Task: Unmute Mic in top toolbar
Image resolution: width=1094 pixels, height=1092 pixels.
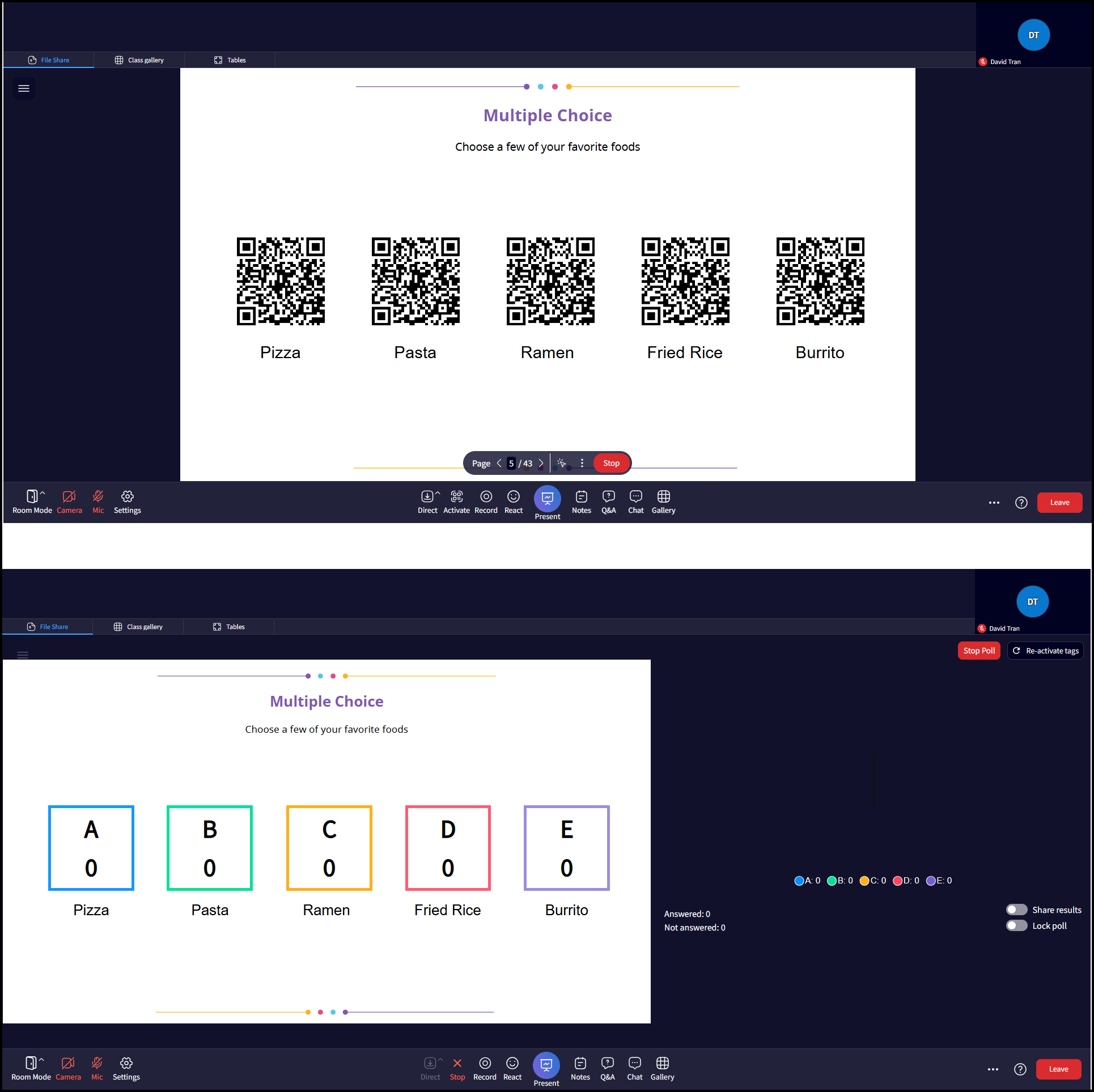Action: pos(98,502)
